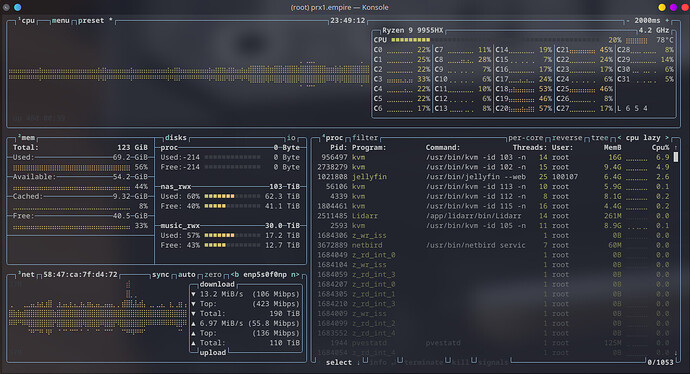
Task: Select process kvm with PID 956497
Action: (493, 158)
